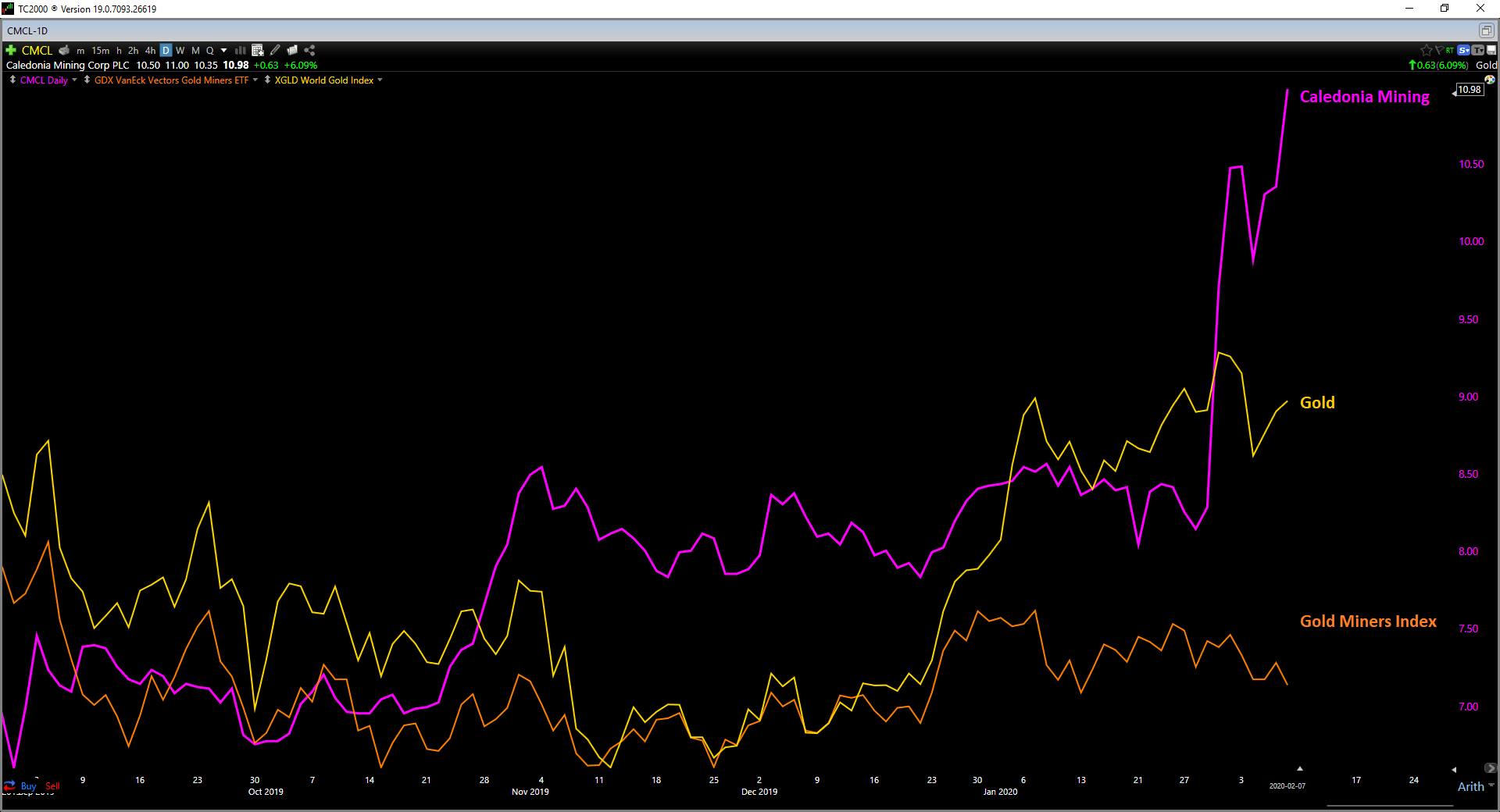
Task: Click the 10.50 price scale label
Action: 1471,164
